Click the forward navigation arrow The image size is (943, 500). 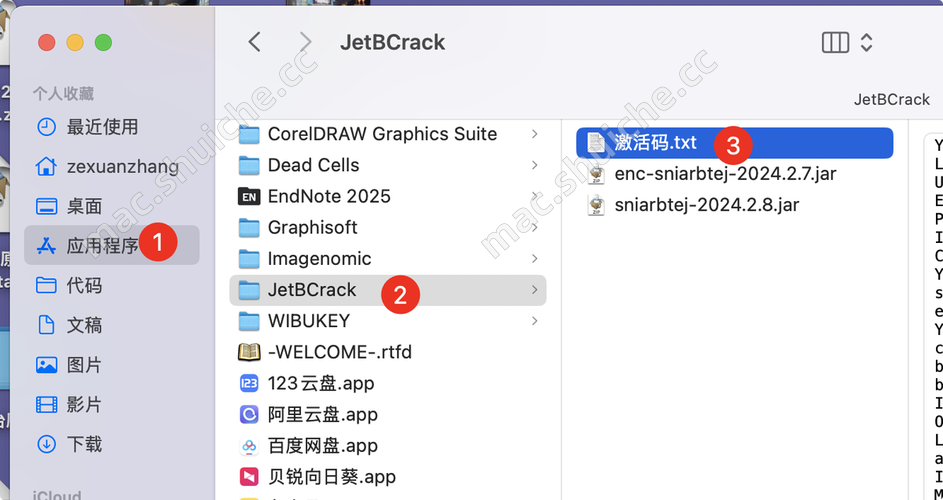305,42
